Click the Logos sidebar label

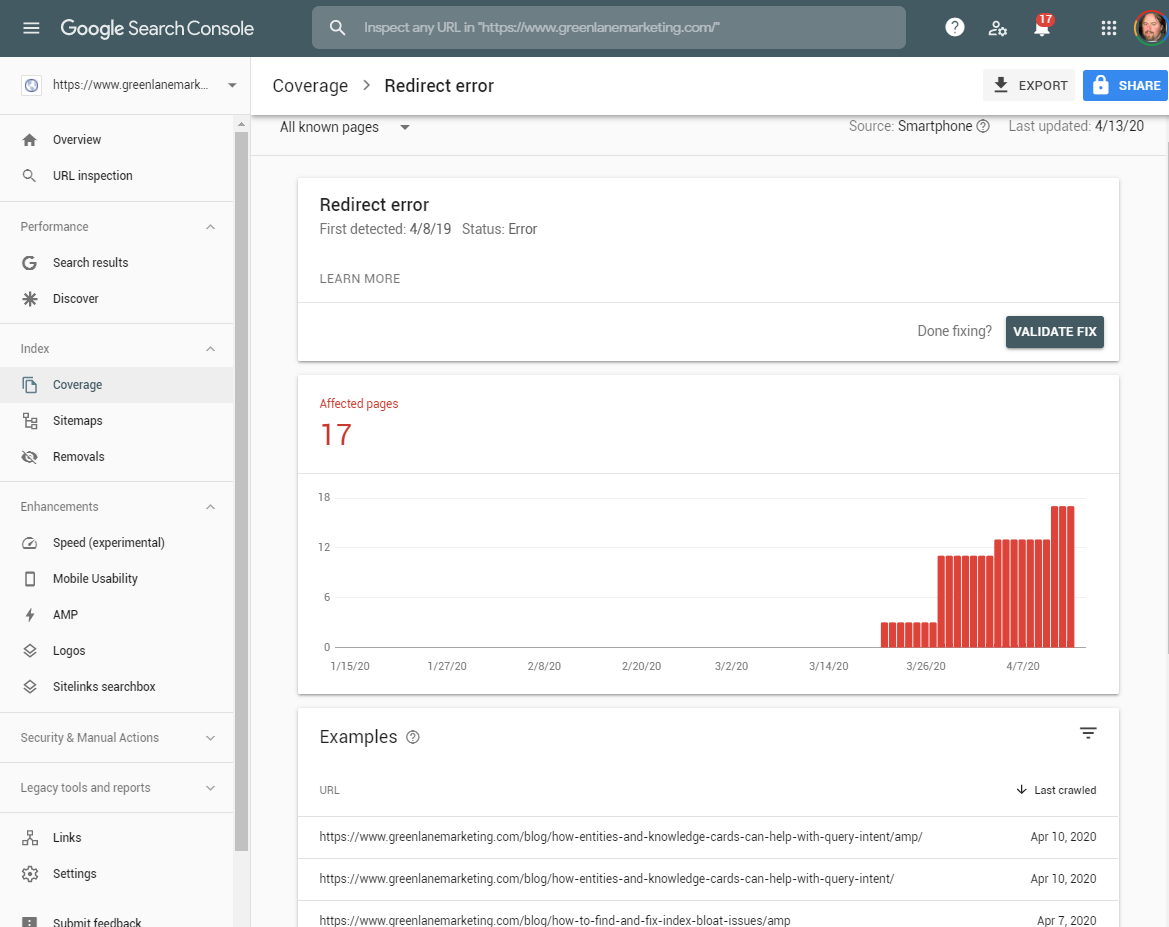(69, 650)
